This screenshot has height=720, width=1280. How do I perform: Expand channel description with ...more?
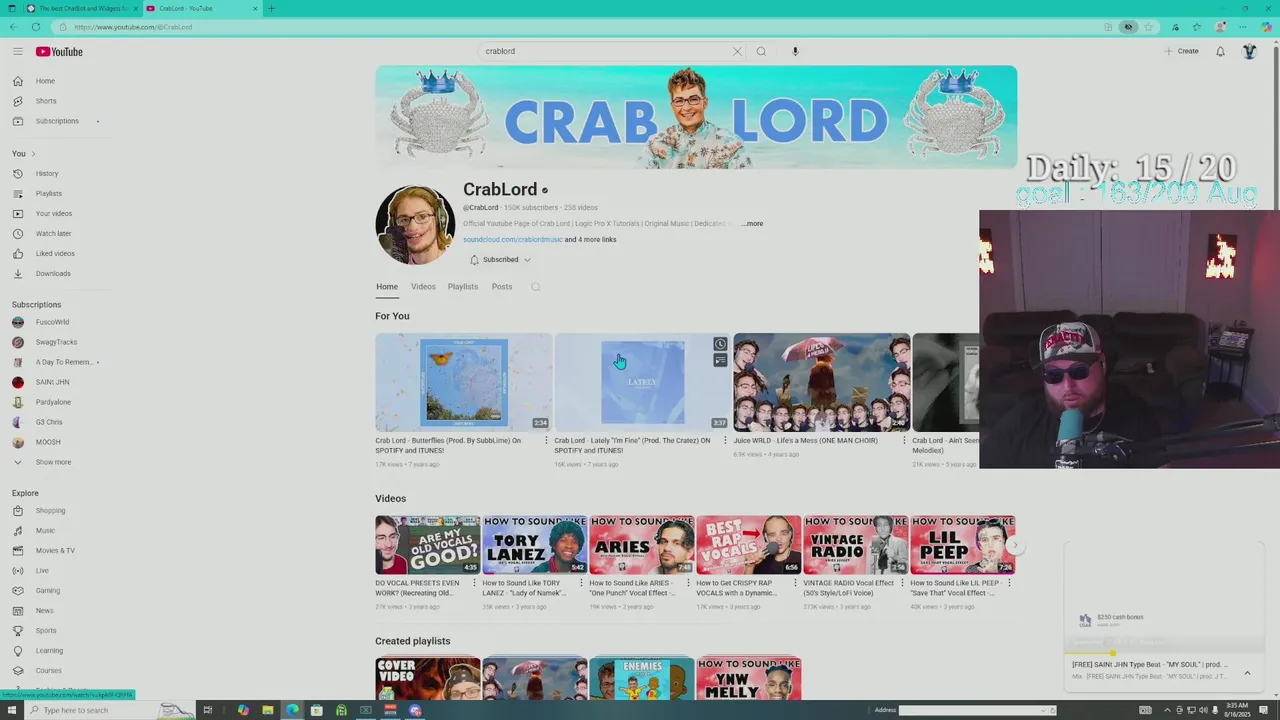(752, 223)
